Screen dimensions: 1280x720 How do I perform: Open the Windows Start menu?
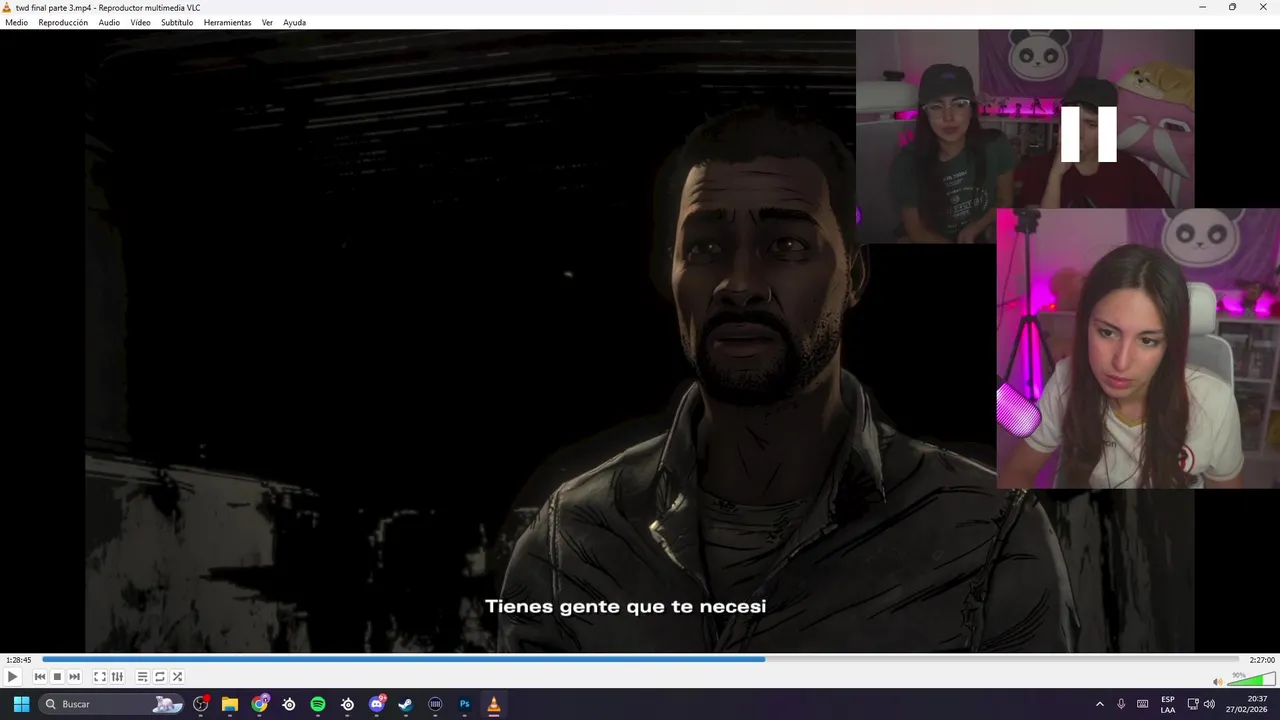click(x=21, y=704)
